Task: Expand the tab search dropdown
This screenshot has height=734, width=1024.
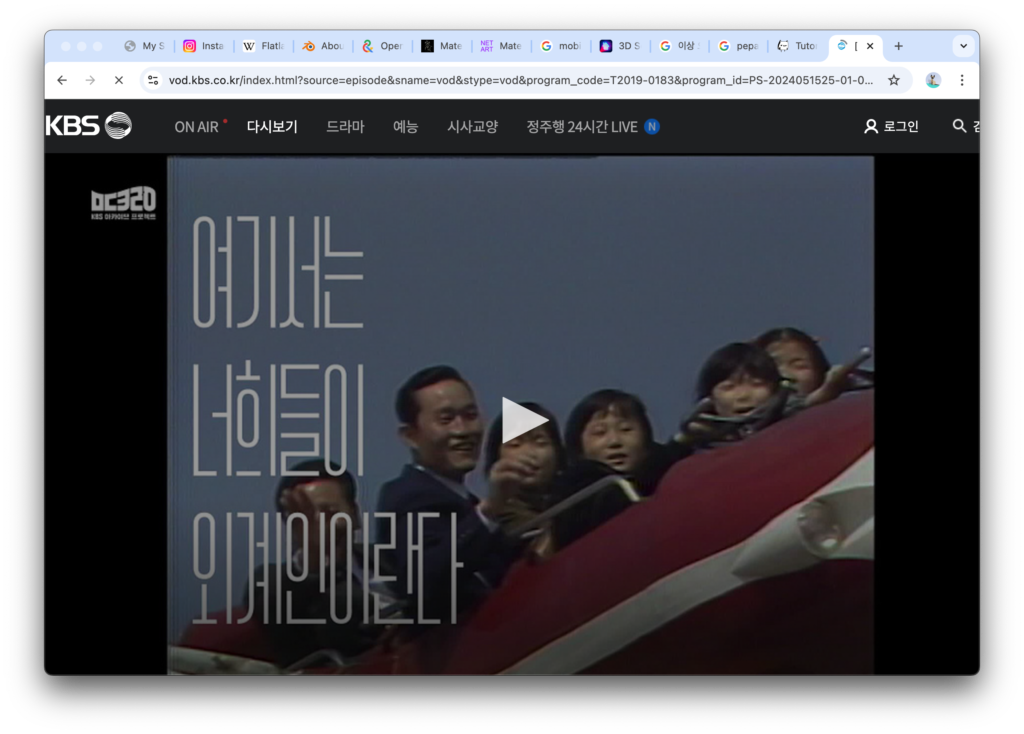Action: (963, 46)
